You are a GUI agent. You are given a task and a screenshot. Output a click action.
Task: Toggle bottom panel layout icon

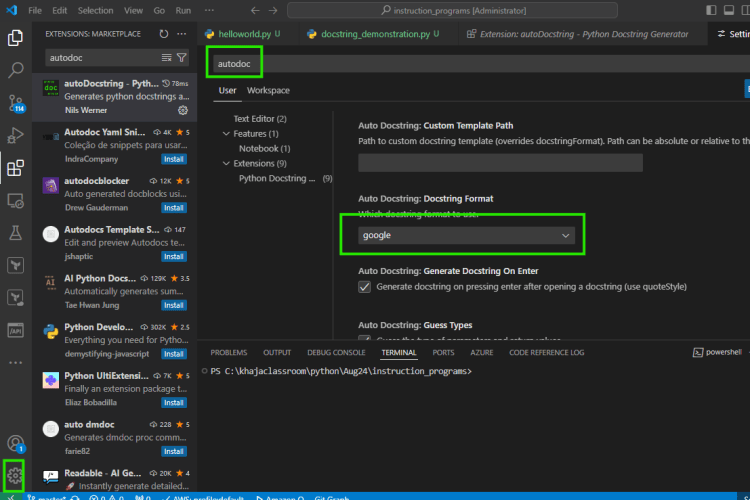pyautogui.click(x=729, y=10)
